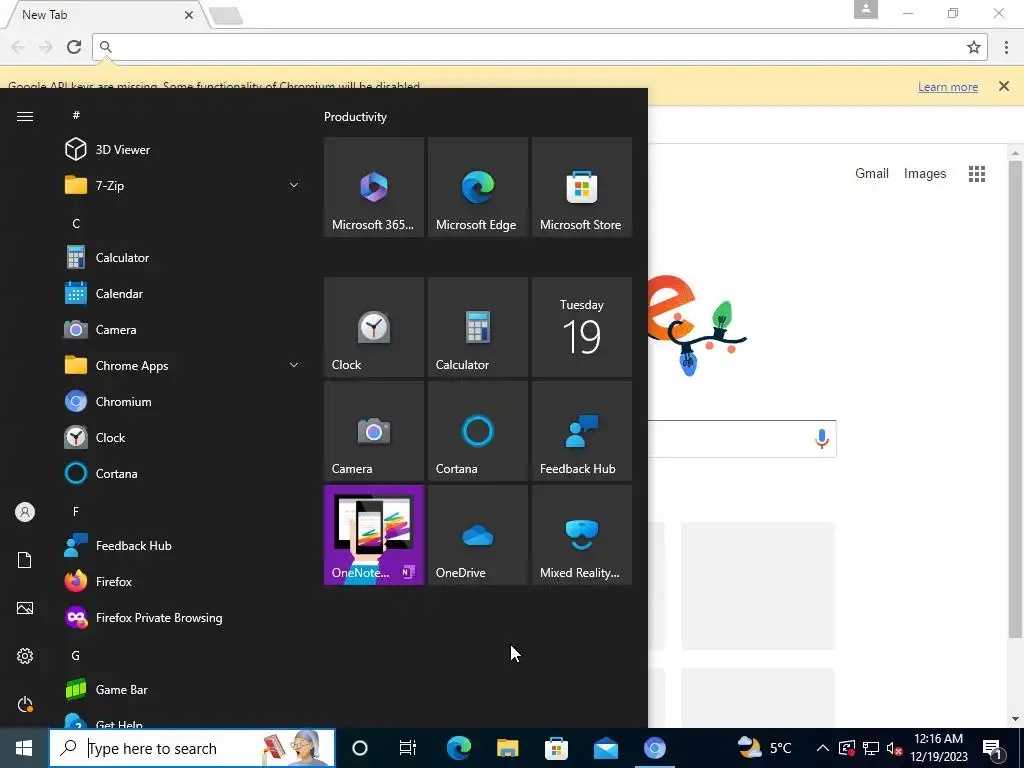The height and width of the screenshot is (768, 1024).
Task: Open the Calculator tile
Action: (x=477, y=327)
